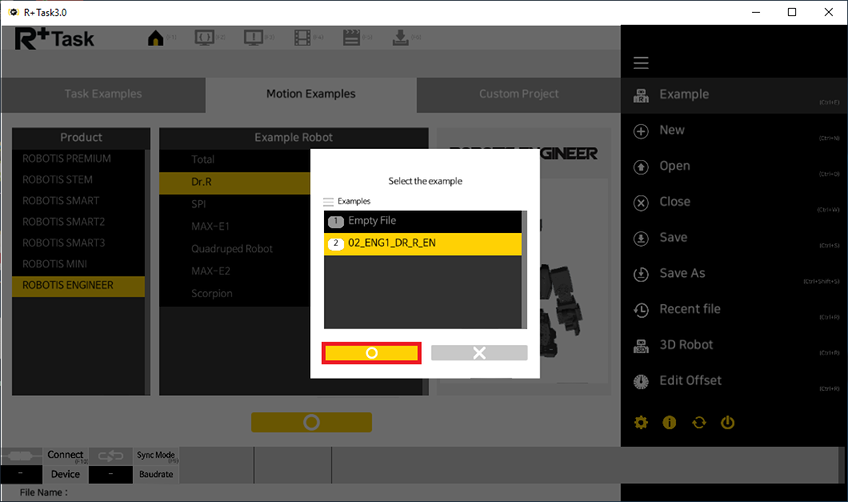
Task: Click the Product list scrollbar
Action: coord(147,272)
